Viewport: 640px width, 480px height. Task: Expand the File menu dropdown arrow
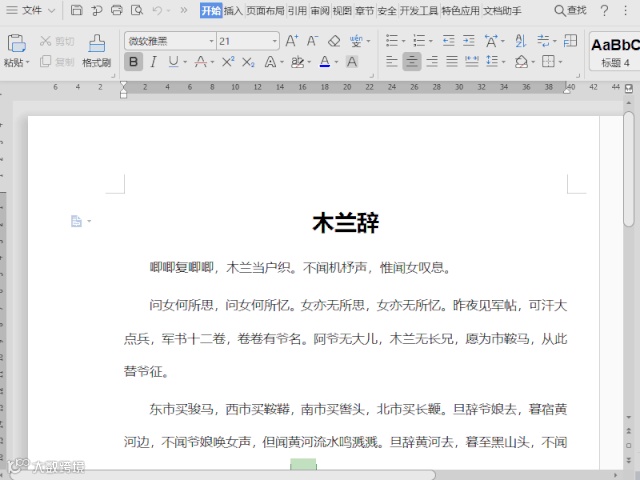click(x=51, y=11)
